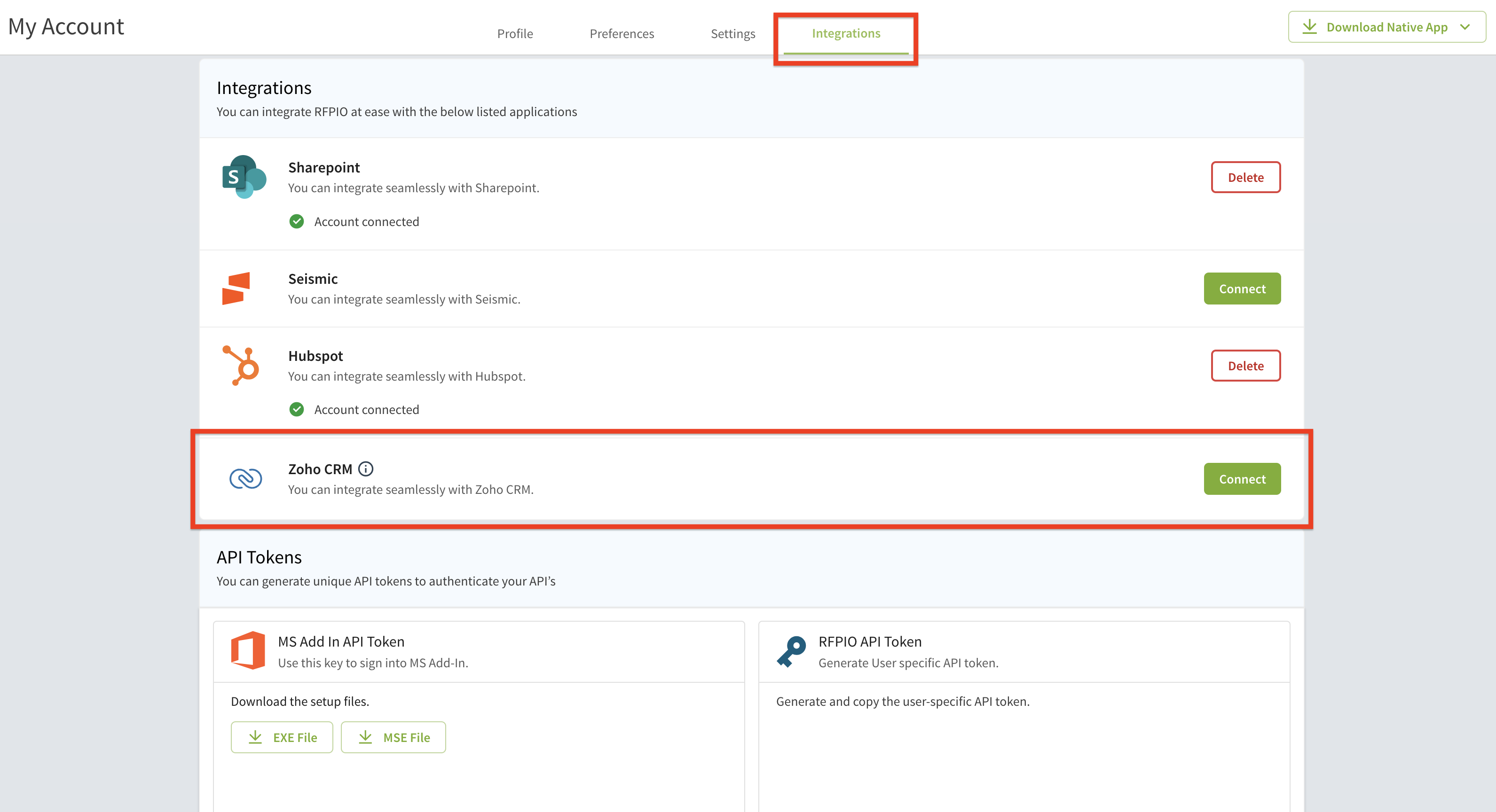Click the 'MS Add In API Token' title
The width and height of the screenshot is (1496, 812).
(x=341, y=641)
